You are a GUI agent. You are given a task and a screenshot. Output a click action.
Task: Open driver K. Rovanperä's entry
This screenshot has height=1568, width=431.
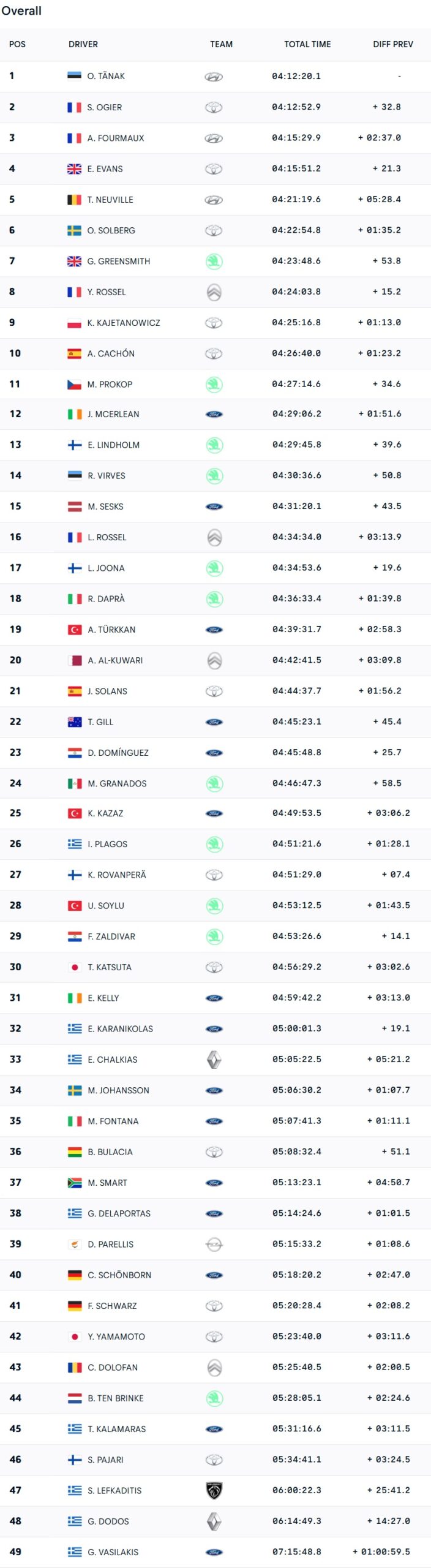coord(117,875)
